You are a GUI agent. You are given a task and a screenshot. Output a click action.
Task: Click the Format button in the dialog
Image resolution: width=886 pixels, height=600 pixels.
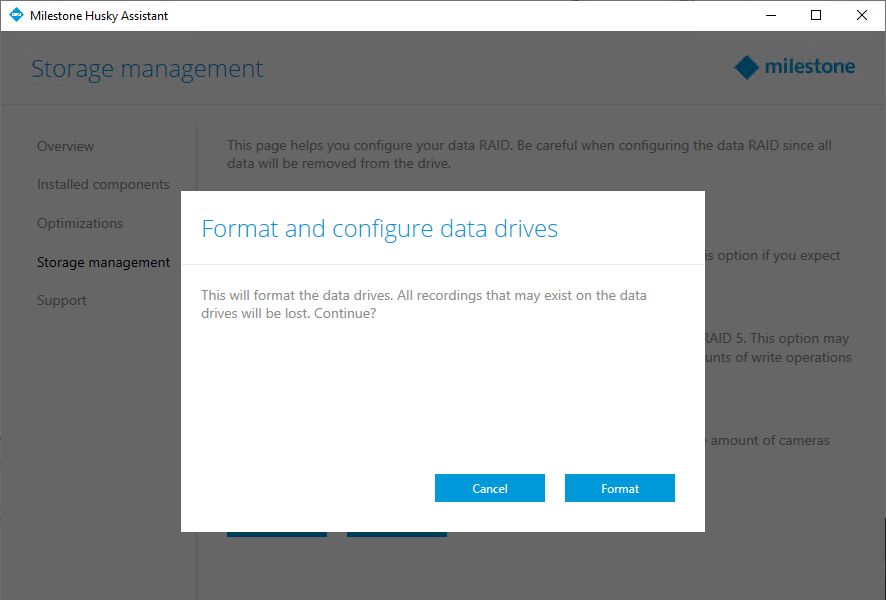coord(619,488)
